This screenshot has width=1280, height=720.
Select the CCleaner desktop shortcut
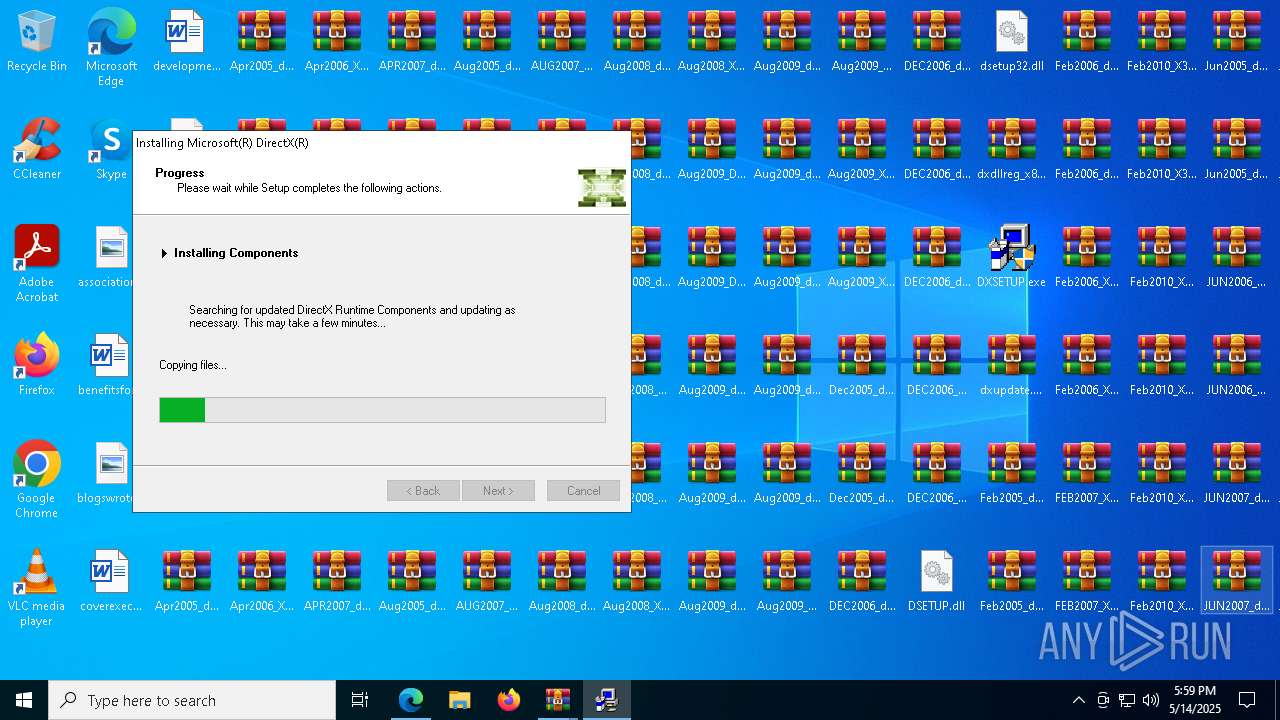tap(37, 150)
